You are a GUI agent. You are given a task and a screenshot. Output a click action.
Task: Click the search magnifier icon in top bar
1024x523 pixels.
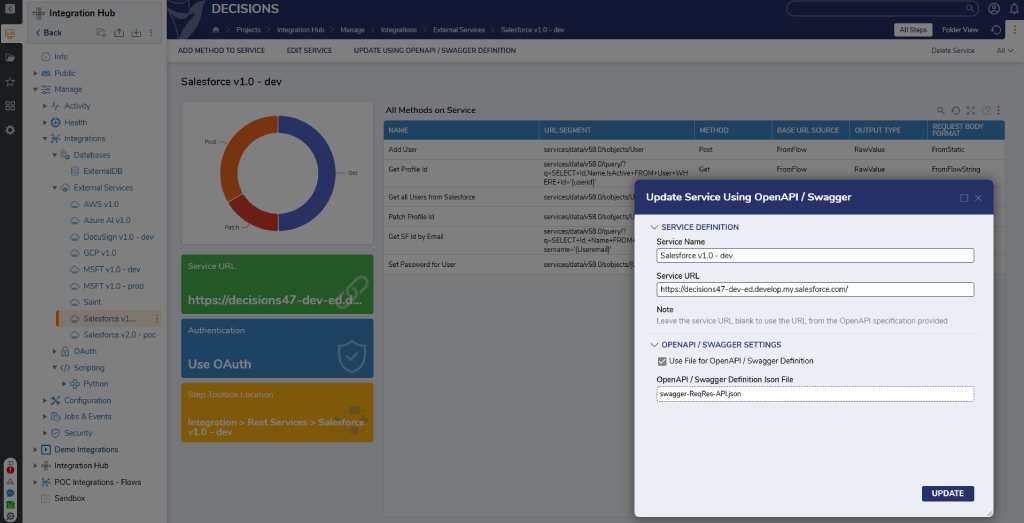coord(970,8)
